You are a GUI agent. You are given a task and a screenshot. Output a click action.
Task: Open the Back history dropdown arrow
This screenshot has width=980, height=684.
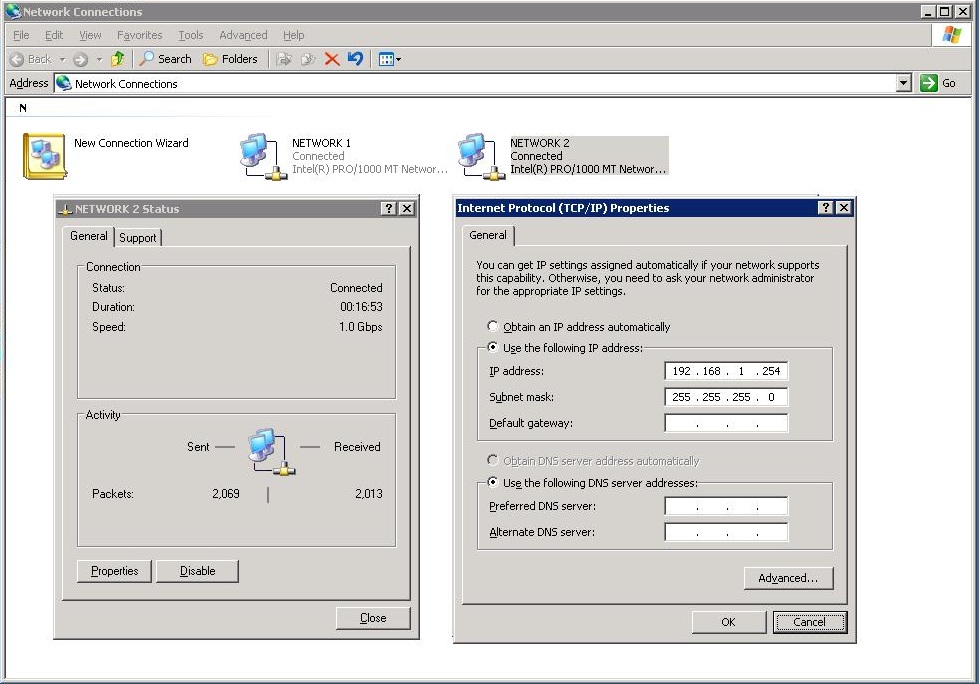(x=62, y=59)
